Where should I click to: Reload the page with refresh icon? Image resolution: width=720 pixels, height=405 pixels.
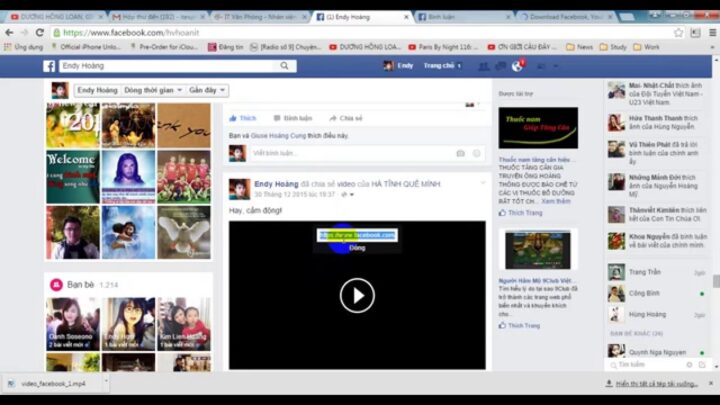(x=40, y=33)
